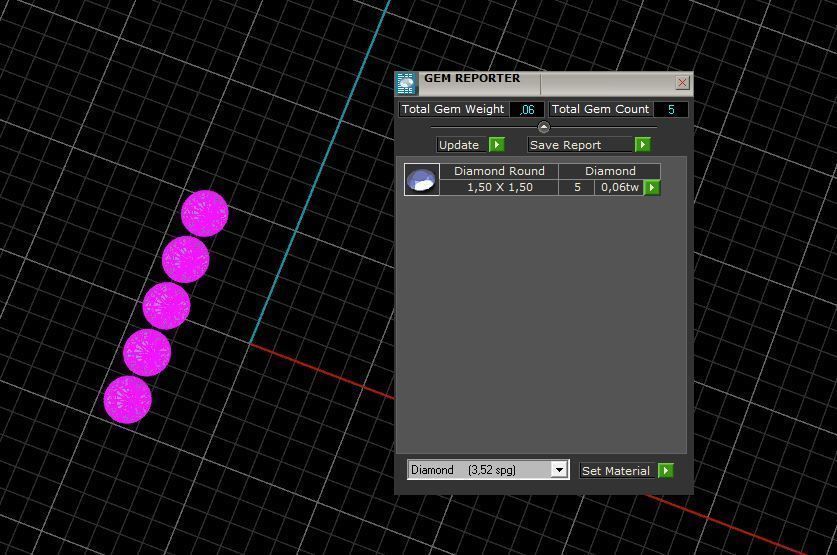Click the '0,06tw' weight cell
Screen dimensions: 837x555
point(619,187)
